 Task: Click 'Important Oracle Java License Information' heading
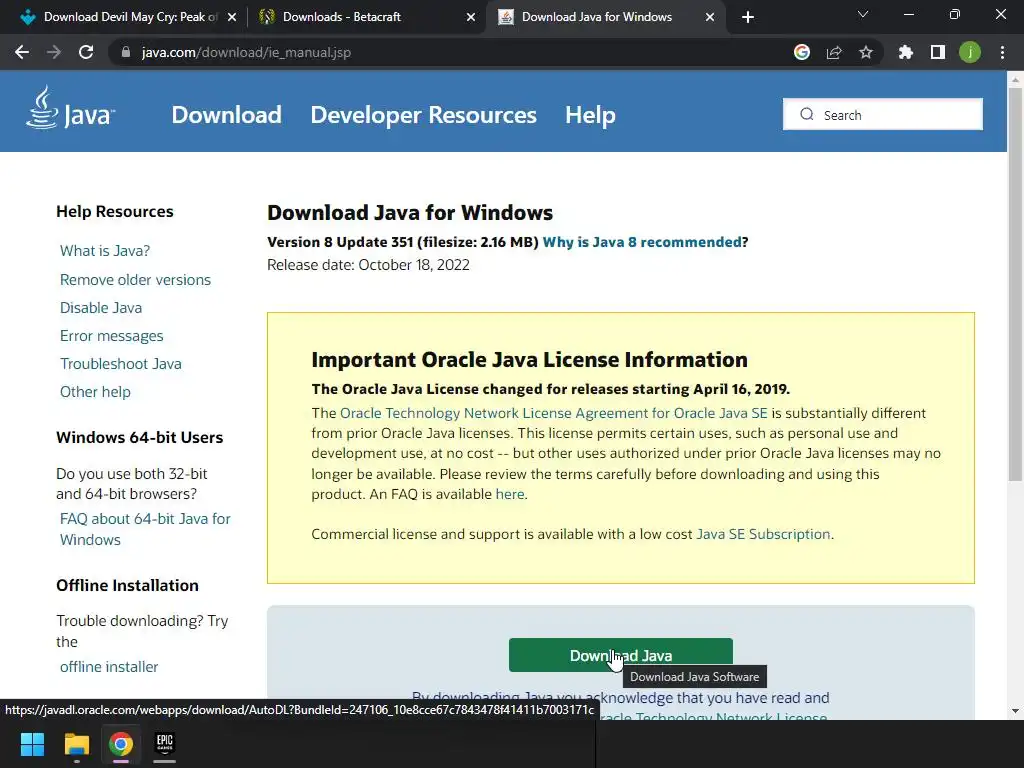(x=530, y=360)
